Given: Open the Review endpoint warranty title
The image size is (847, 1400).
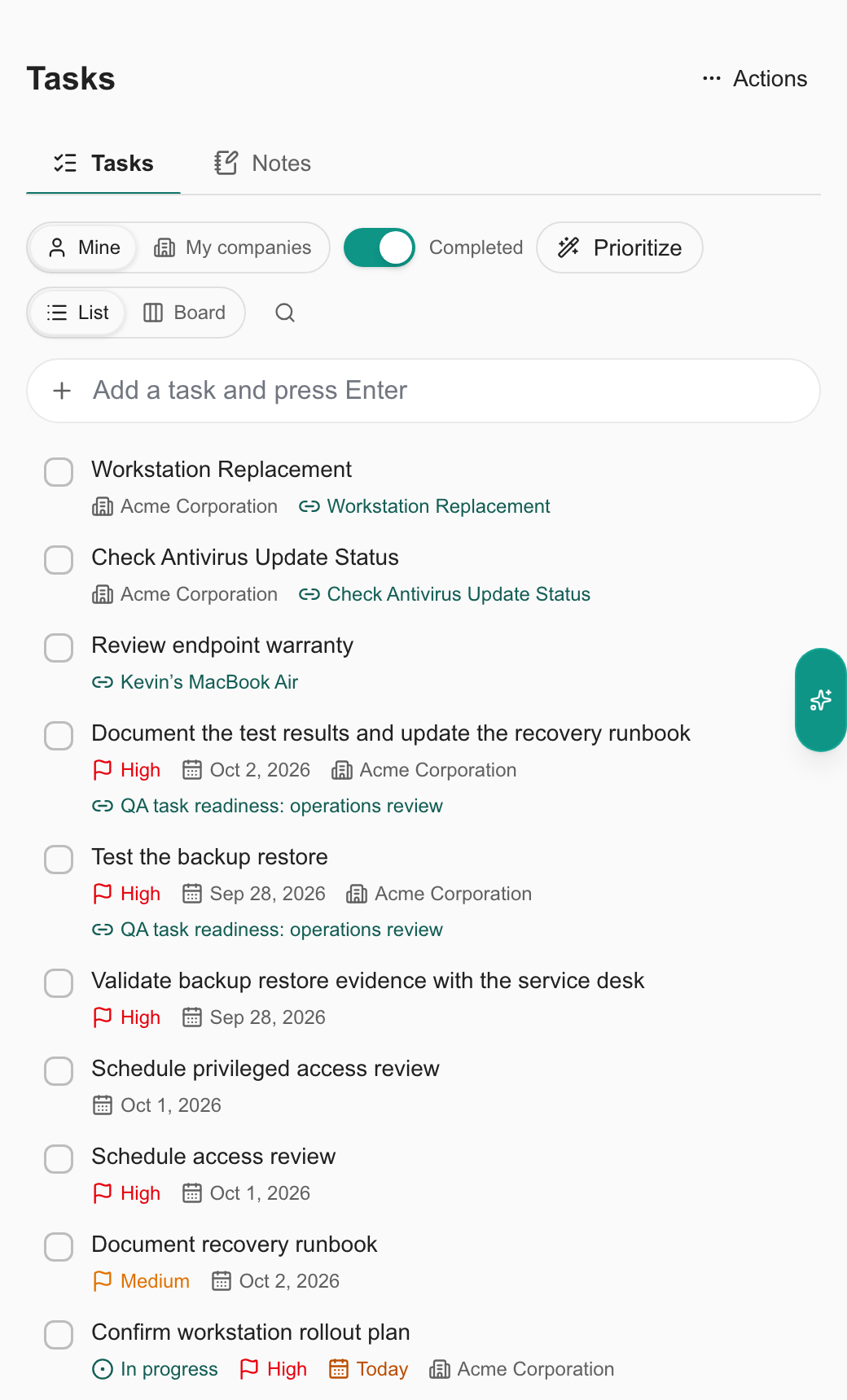Looking at the screenshot, I should pos(222,645).
